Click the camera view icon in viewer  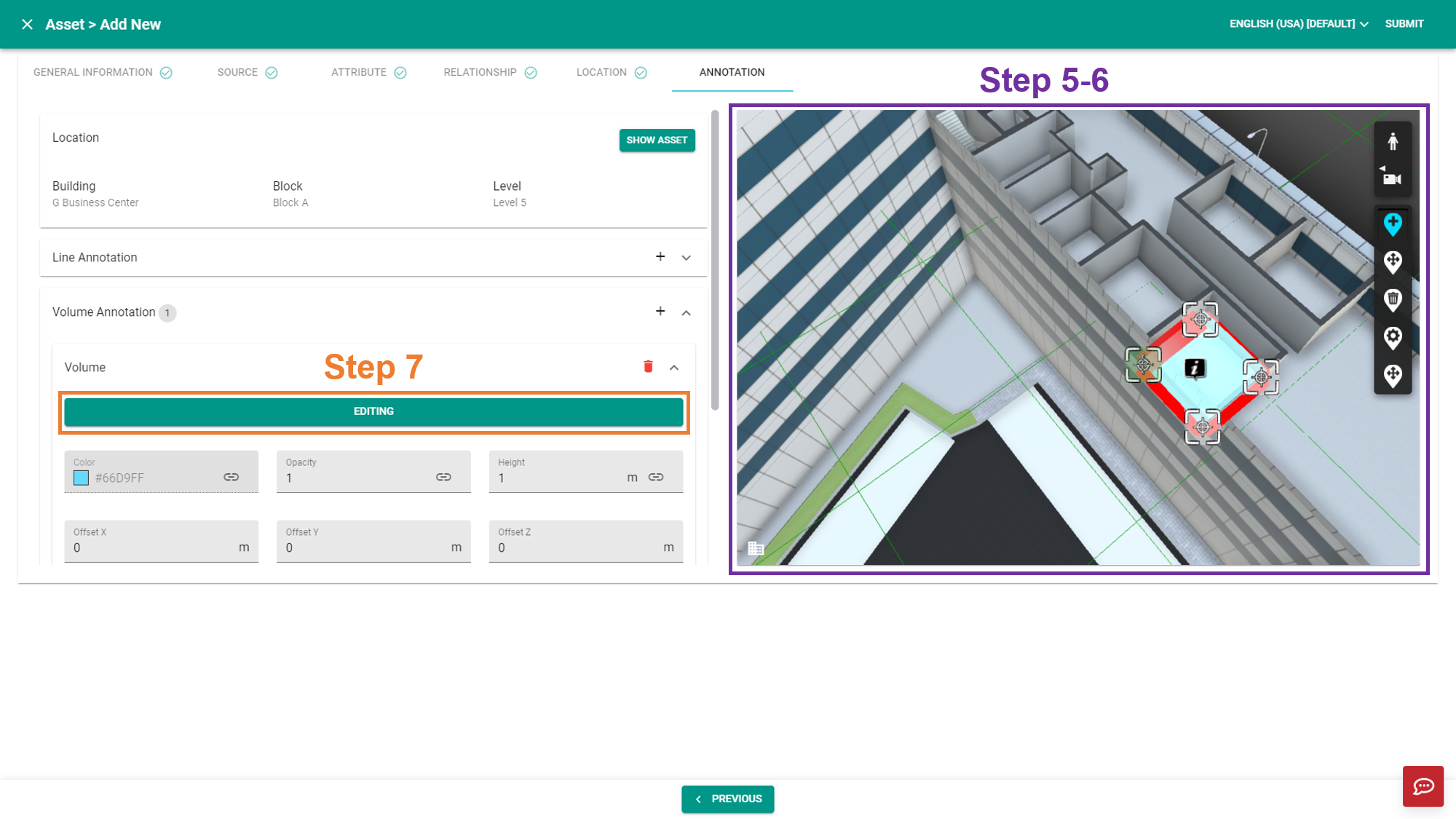pyautogui.click(x=1392, y=177)
